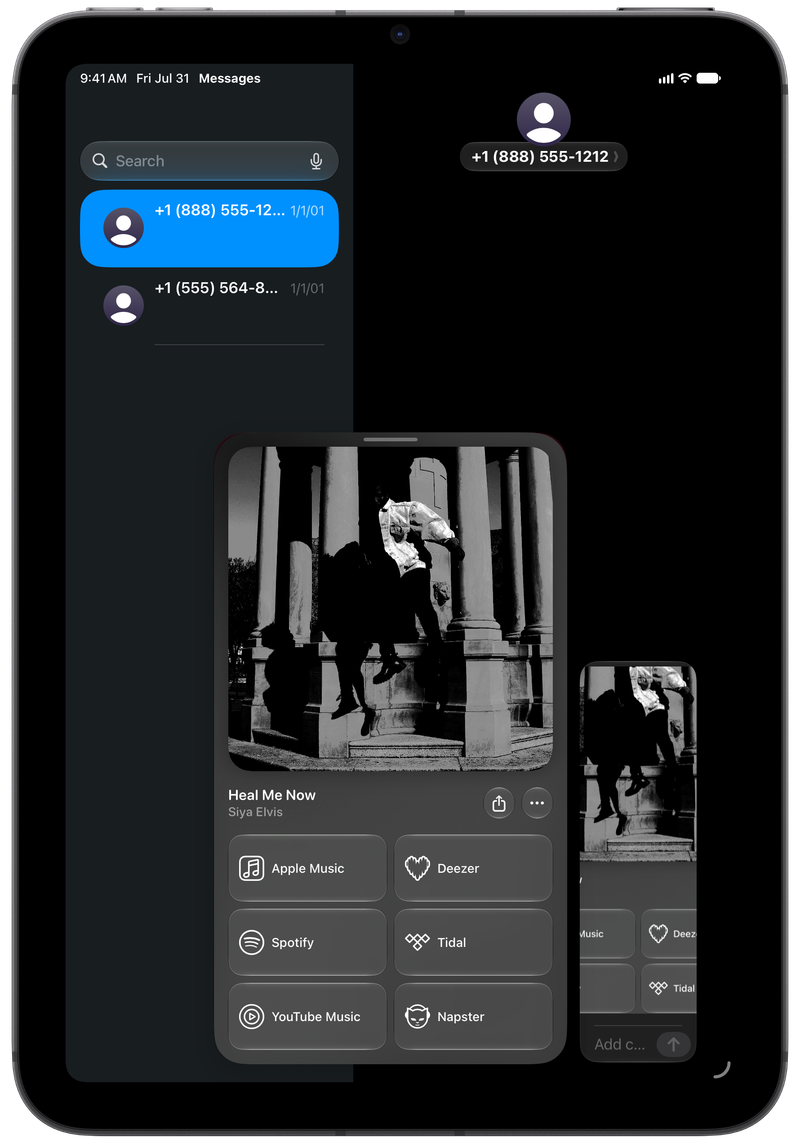The height and width of the screenshot is (1146, 800).
Task: Open conversation with +1 (555) 564-8...
Action: [x=209, y=305]
